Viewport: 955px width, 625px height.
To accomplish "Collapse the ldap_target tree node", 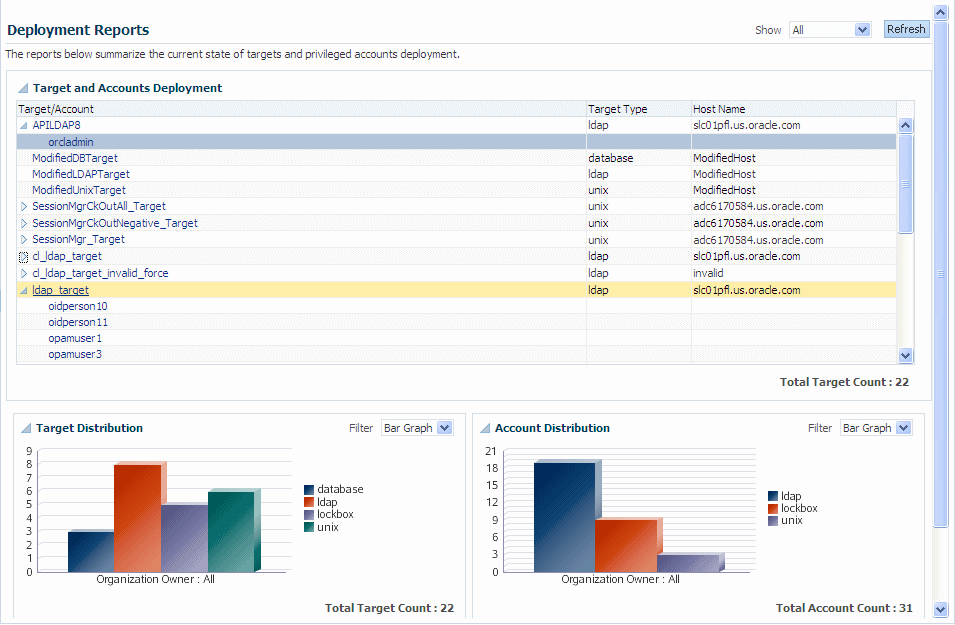I will pyautogui.click(x=24, y=291).
